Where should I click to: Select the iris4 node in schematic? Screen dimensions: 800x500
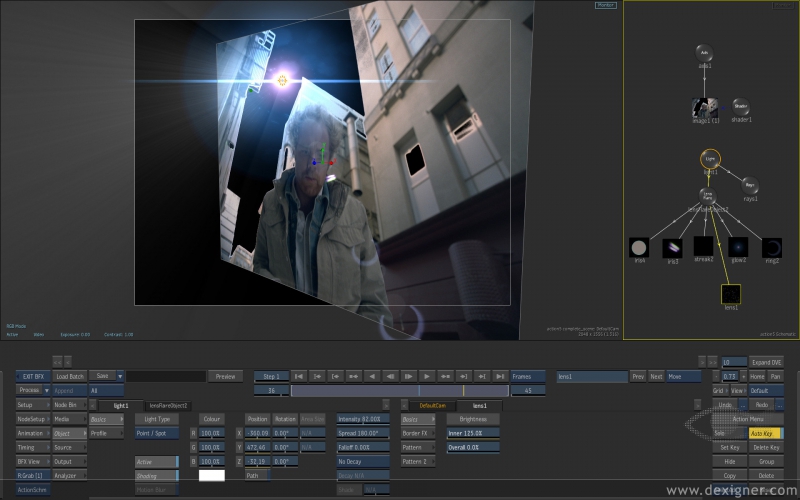(639, 248)
